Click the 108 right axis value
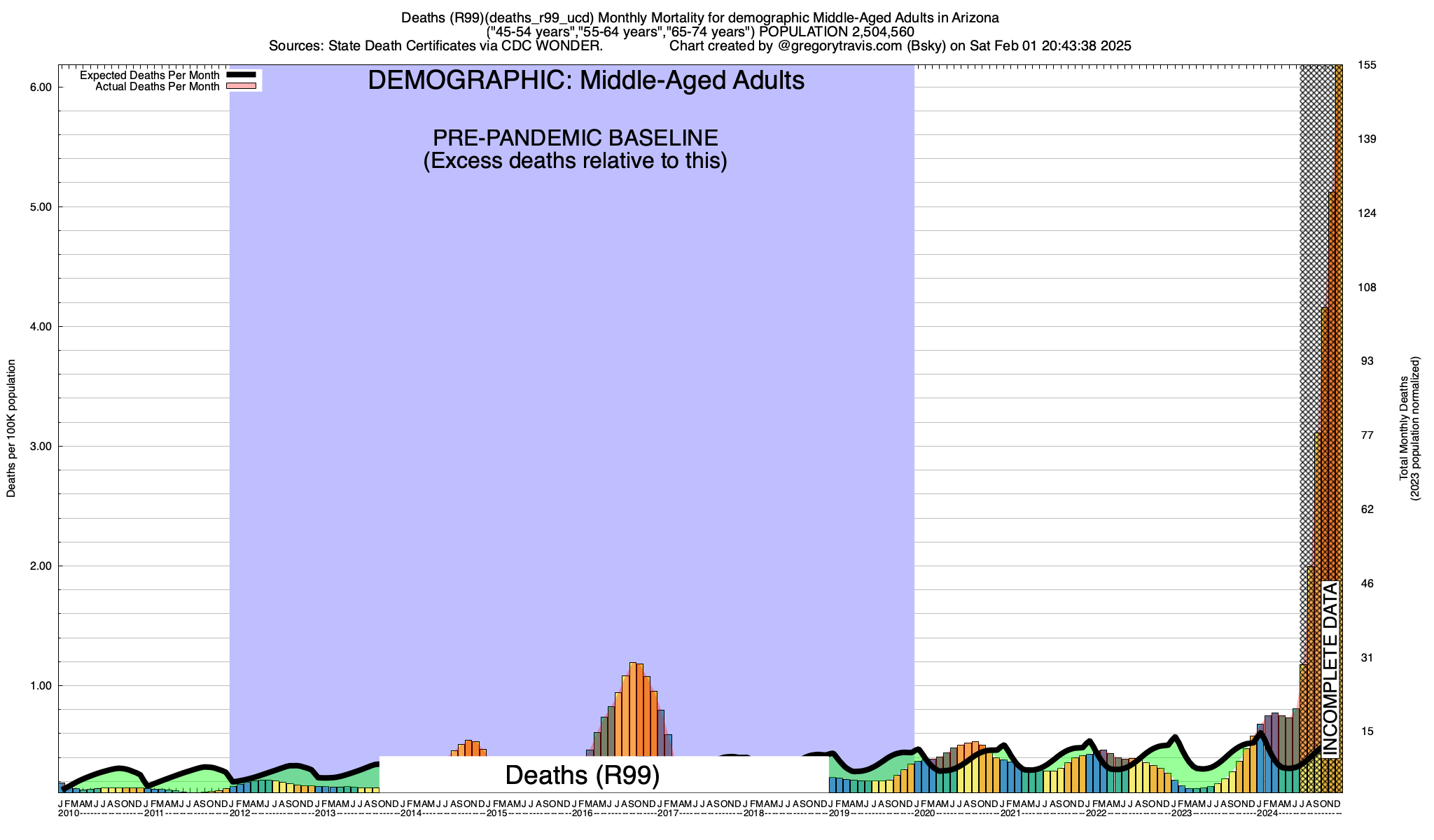The height and width of the screenshot is (840, 1434). coord(1367,288)
